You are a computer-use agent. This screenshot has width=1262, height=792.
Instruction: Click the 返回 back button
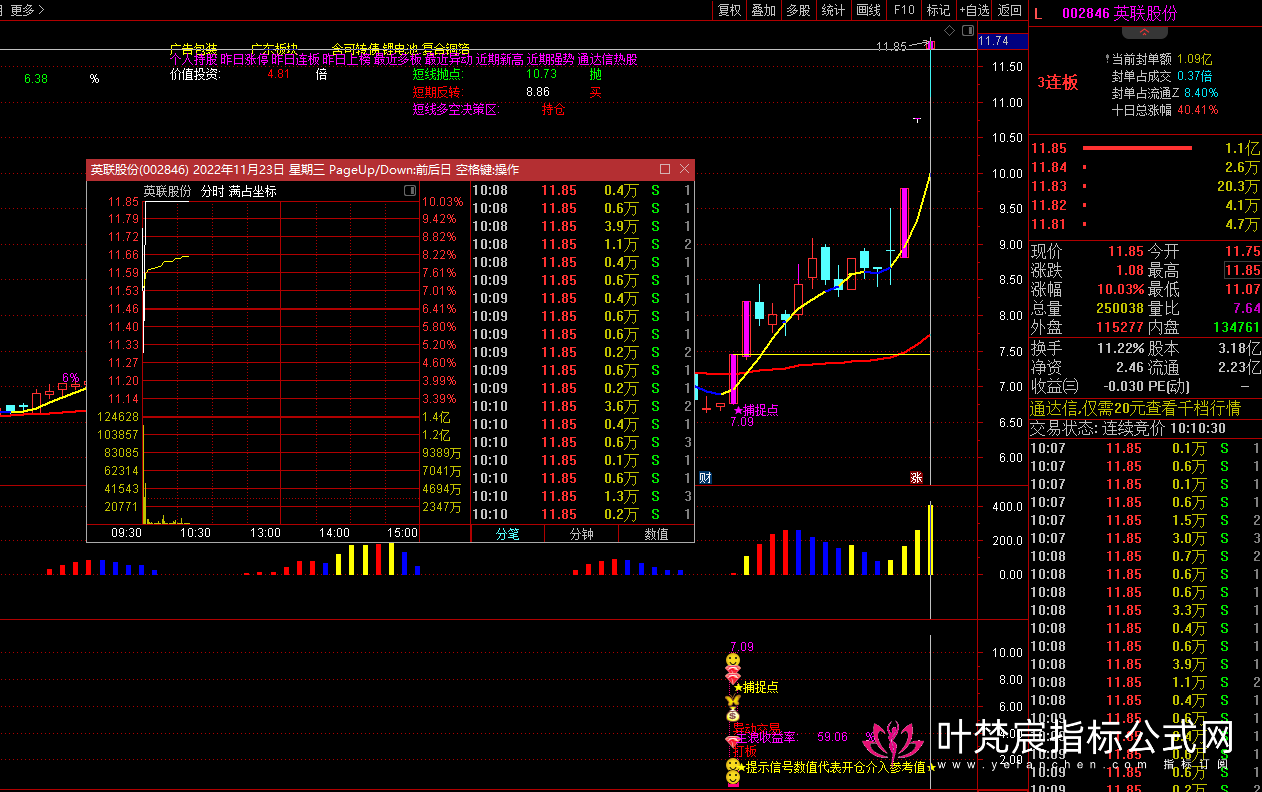[x=1010, y=10]
